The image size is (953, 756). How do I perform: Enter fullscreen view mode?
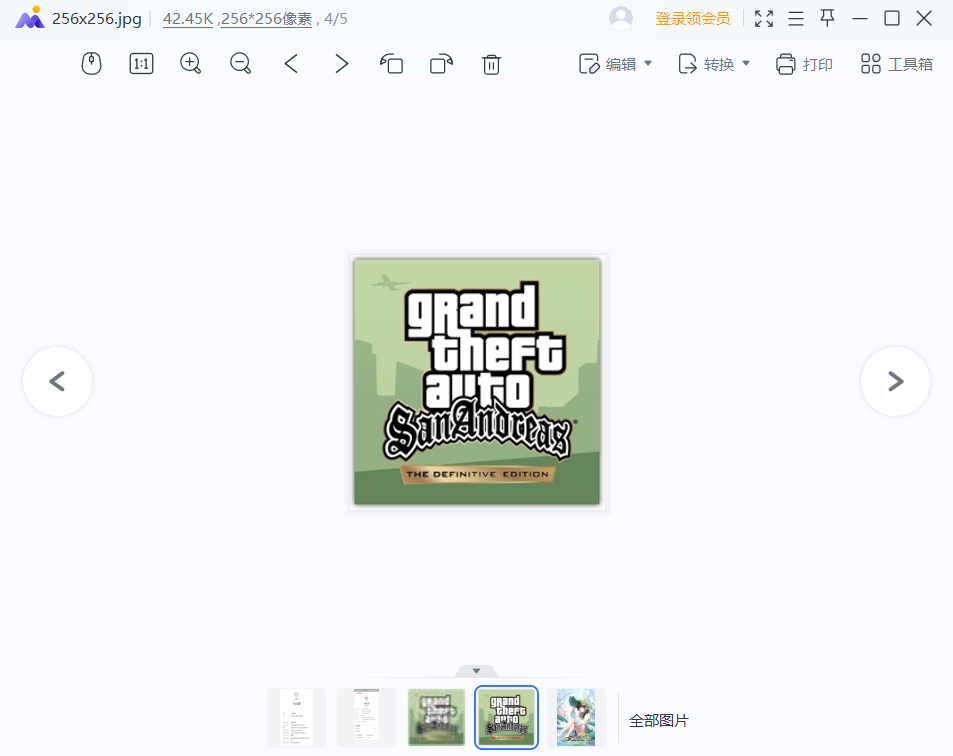point(764,19)
